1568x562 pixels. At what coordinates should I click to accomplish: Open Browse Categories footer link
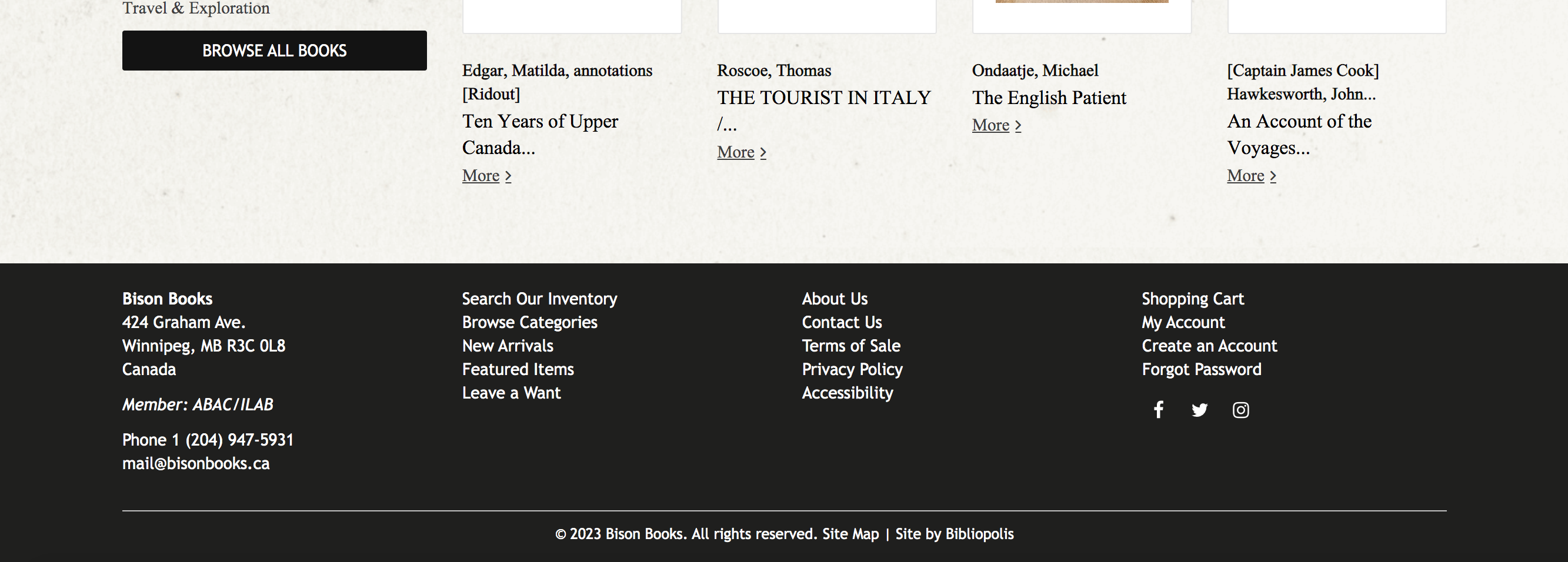click(x=529, y=322)
